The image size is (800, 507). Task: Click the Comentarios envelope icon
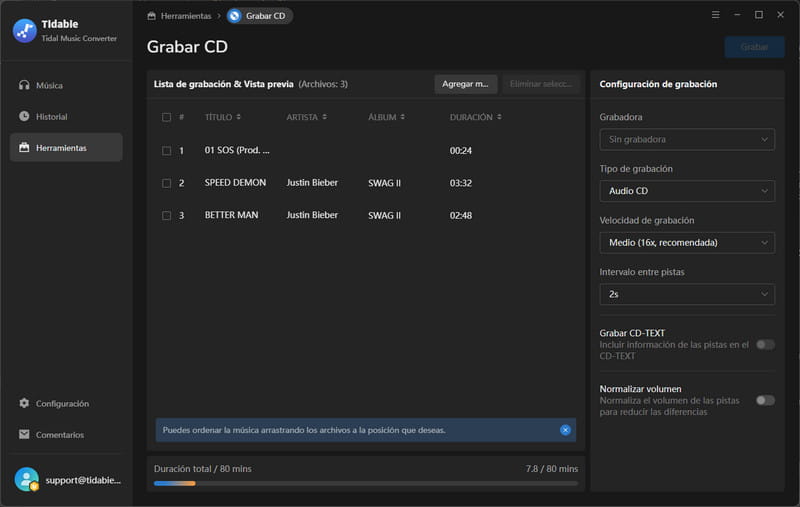[24, 434]
